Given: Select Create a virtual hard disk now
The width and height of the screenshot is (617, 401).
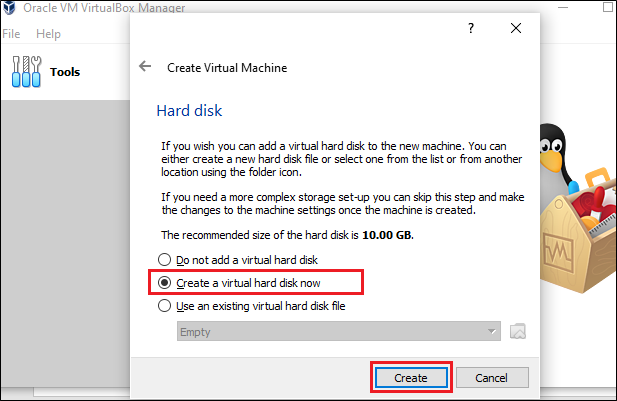Looking at the screenshot, I should pos(239,283).
